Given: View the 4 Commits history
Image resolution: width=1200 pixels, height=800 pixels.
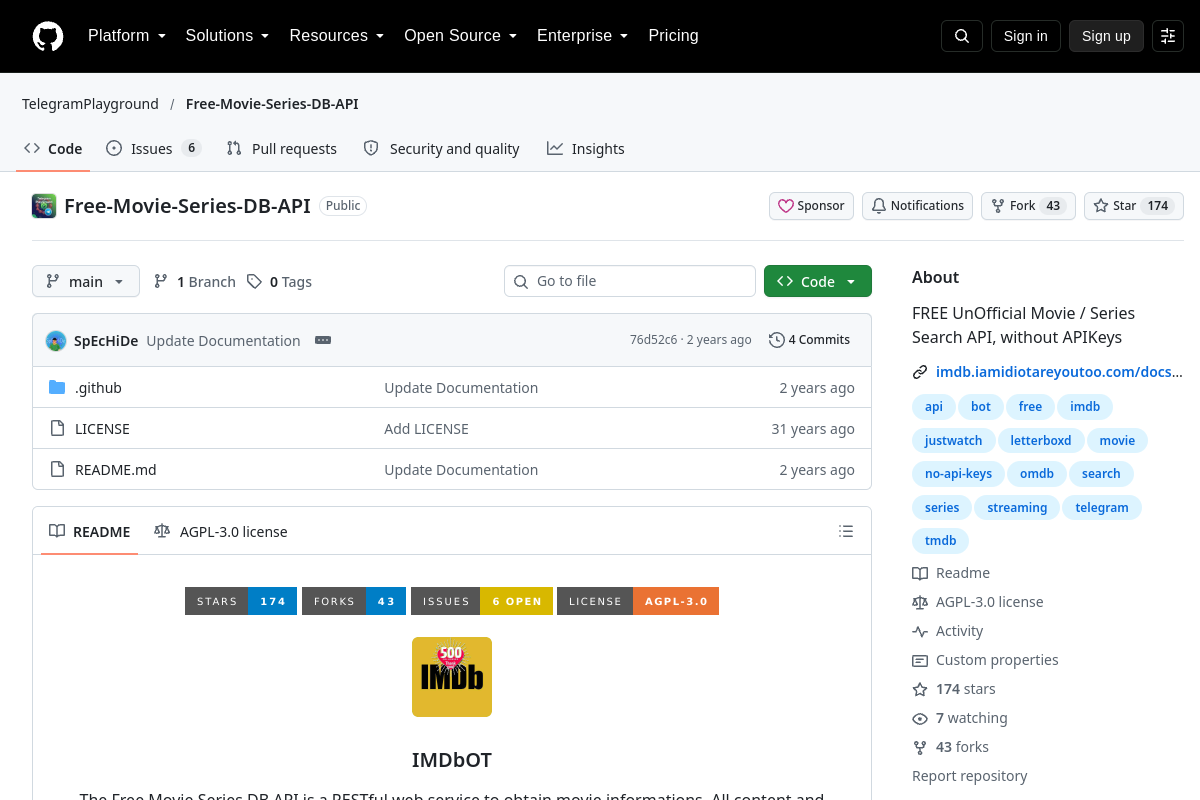Looking at the screenshot, I should point(810,340).
